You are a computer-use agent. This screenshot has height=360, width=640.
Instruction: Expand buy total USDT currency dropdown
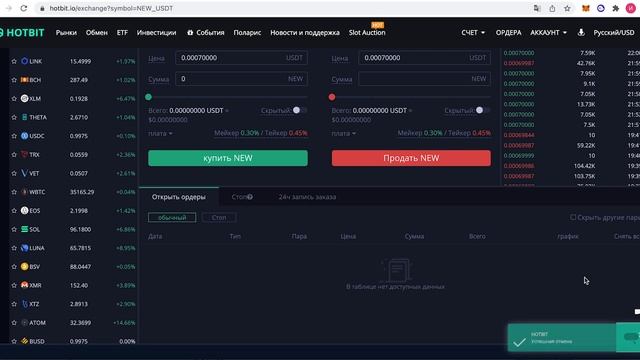tap(227, 111)
